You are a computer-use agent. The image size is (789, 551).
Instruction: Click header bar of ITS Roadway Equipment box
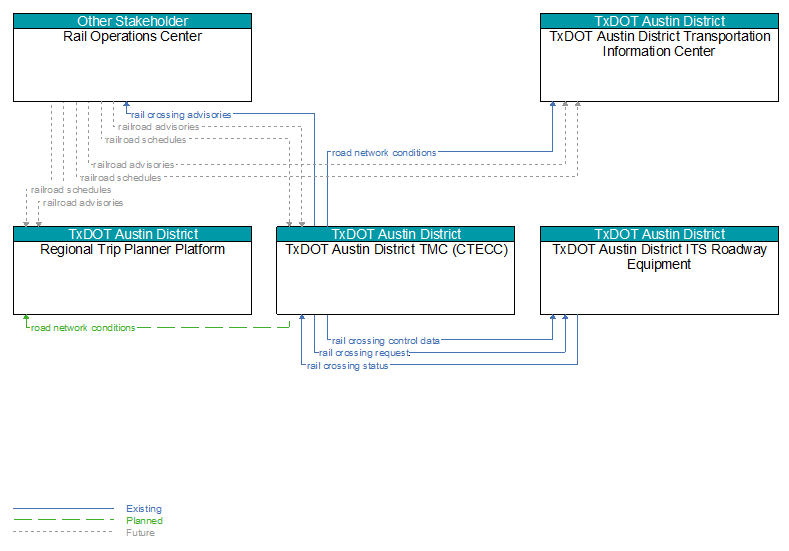[x=659, y=234]
